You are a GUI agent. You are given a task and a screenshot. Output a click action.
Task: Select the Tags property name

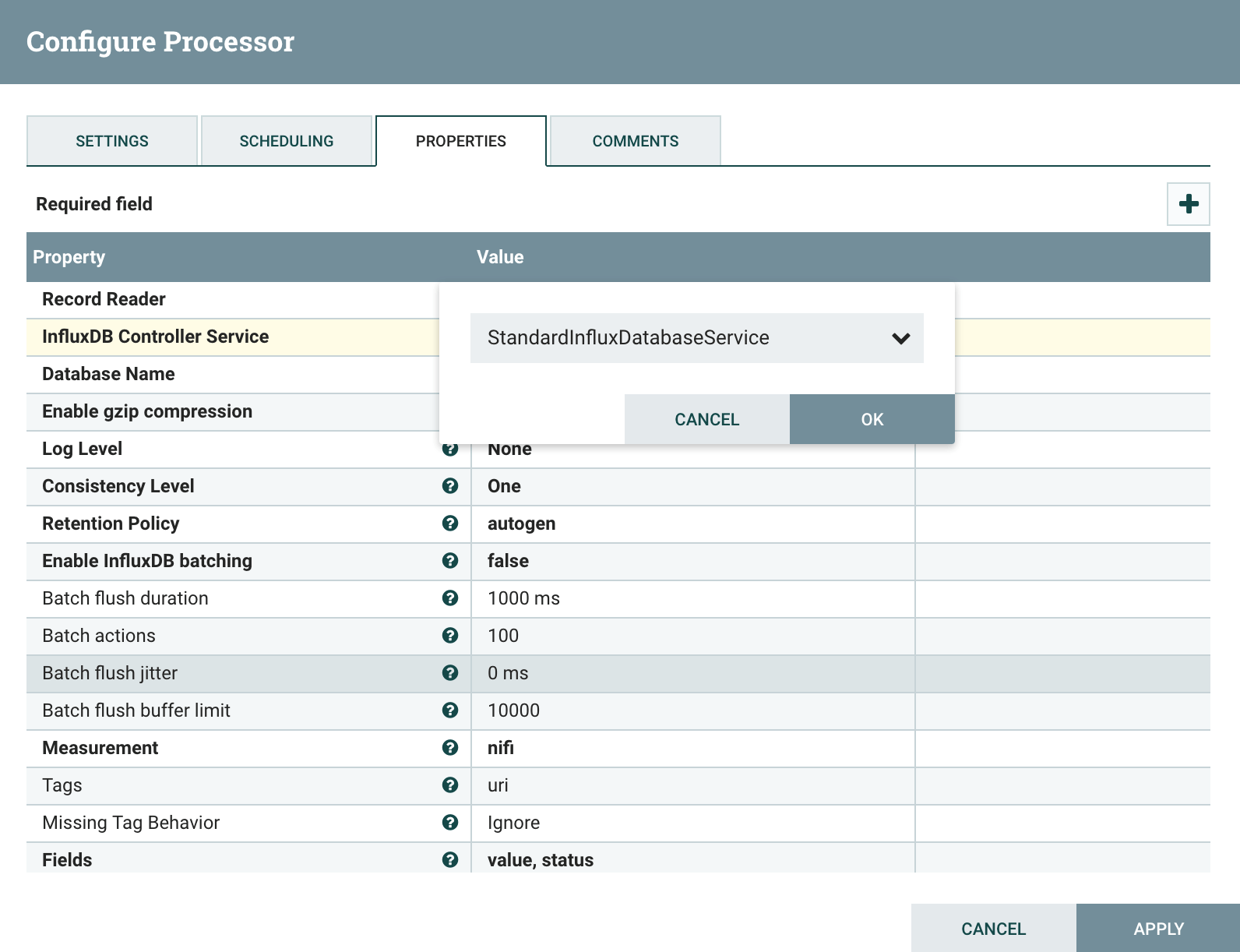62,785
